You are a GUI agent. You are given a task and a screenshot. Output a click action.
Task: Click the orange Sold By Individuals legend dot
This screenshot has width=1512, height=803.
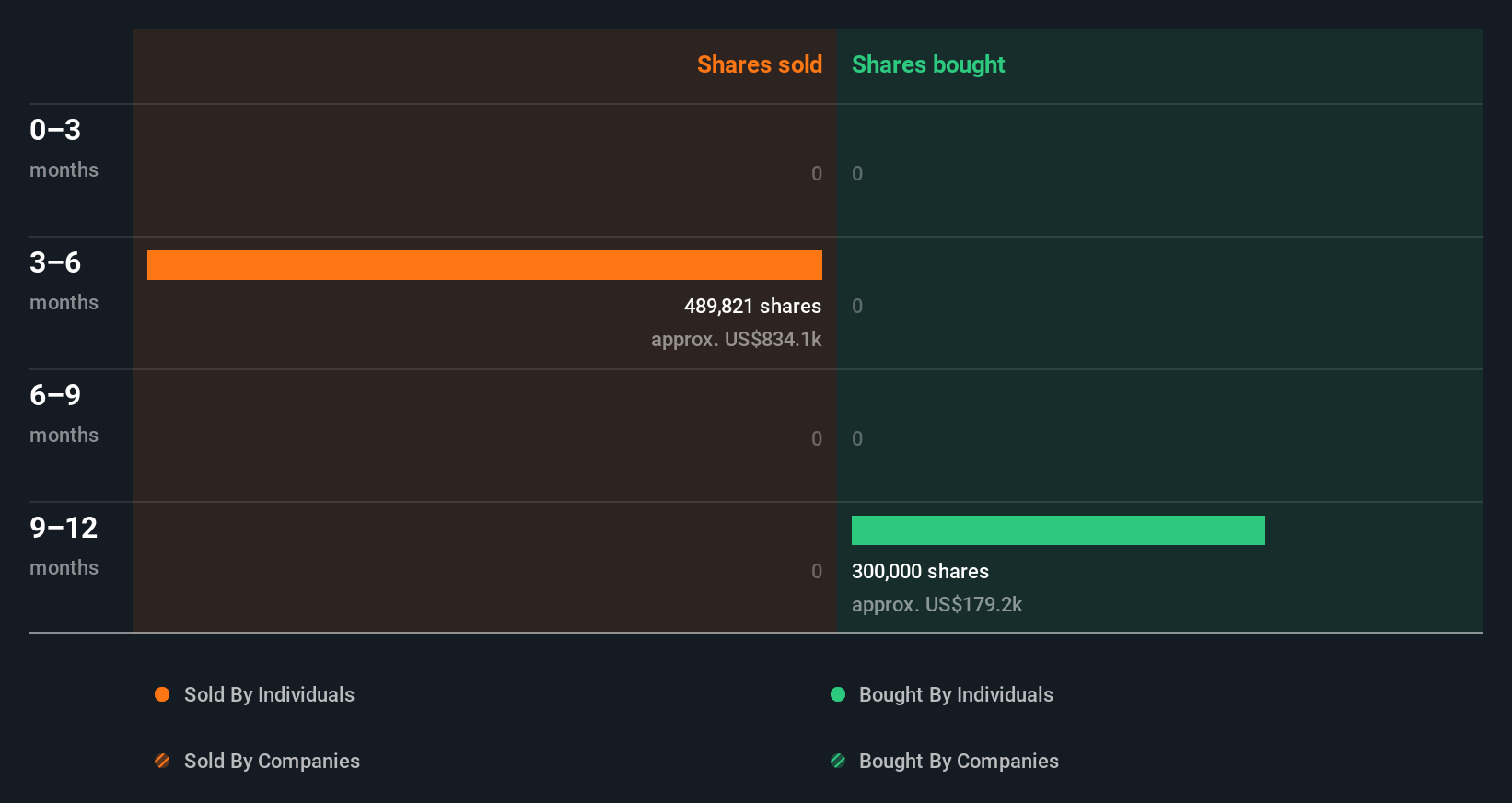click(162, 694)
